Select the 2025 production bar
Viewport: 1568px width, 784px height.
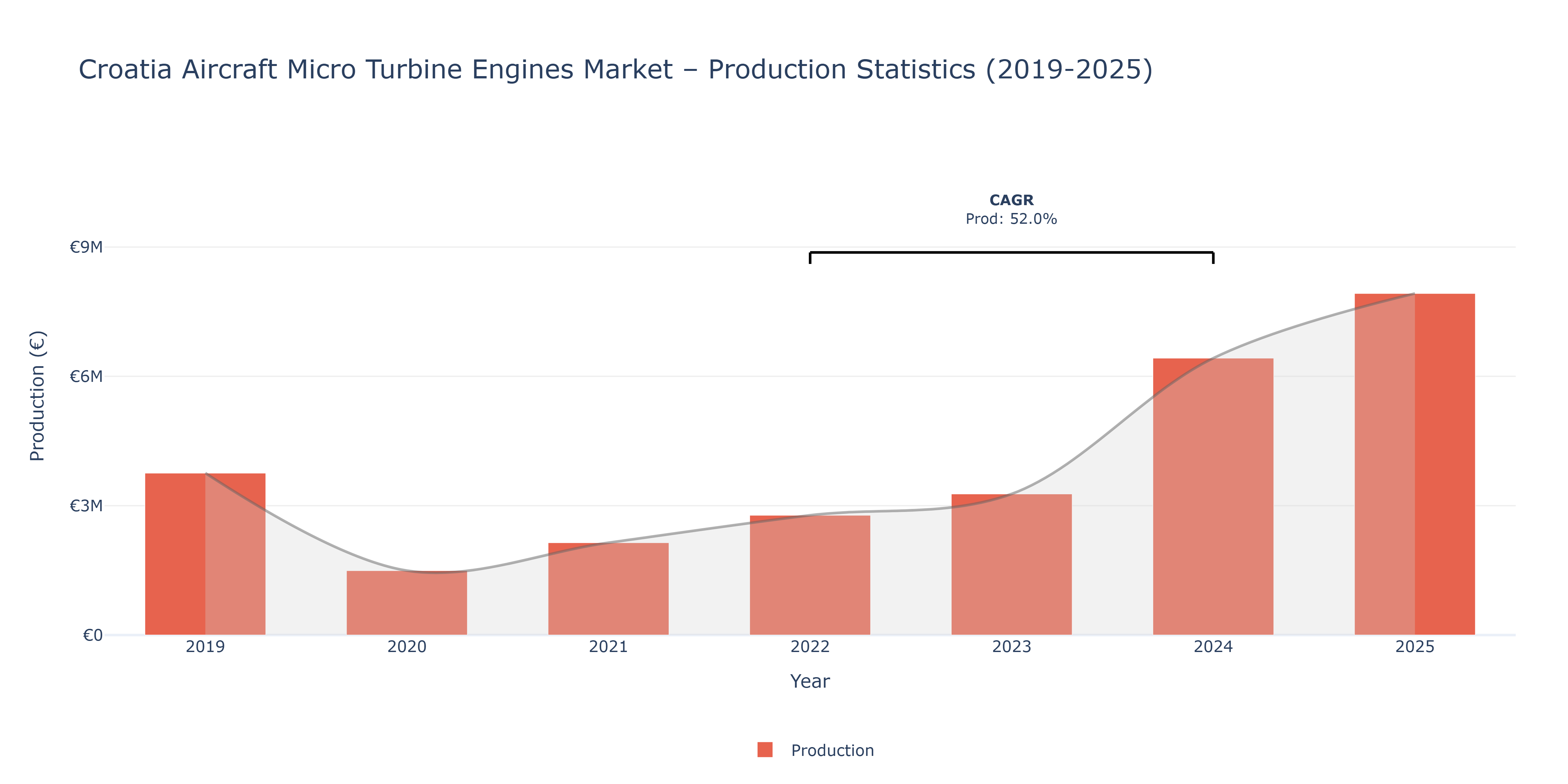point(1414,465)
